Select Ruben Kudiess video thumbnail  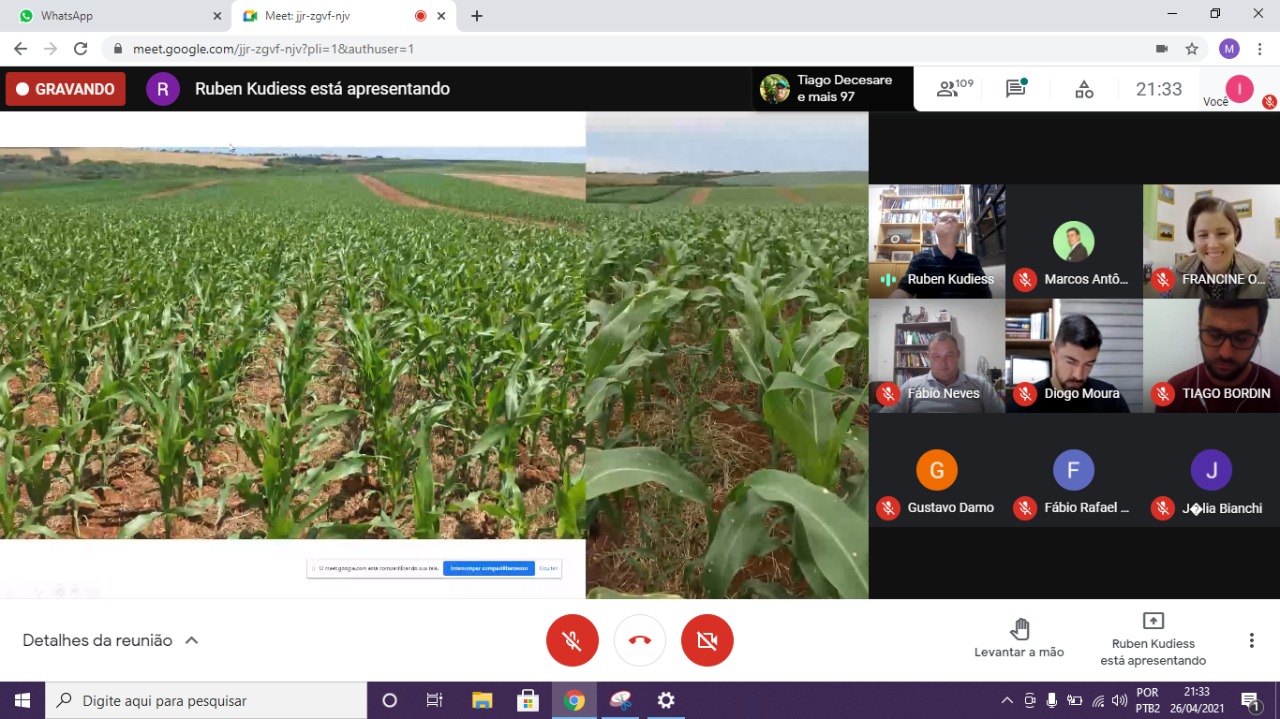click(937, 241)
